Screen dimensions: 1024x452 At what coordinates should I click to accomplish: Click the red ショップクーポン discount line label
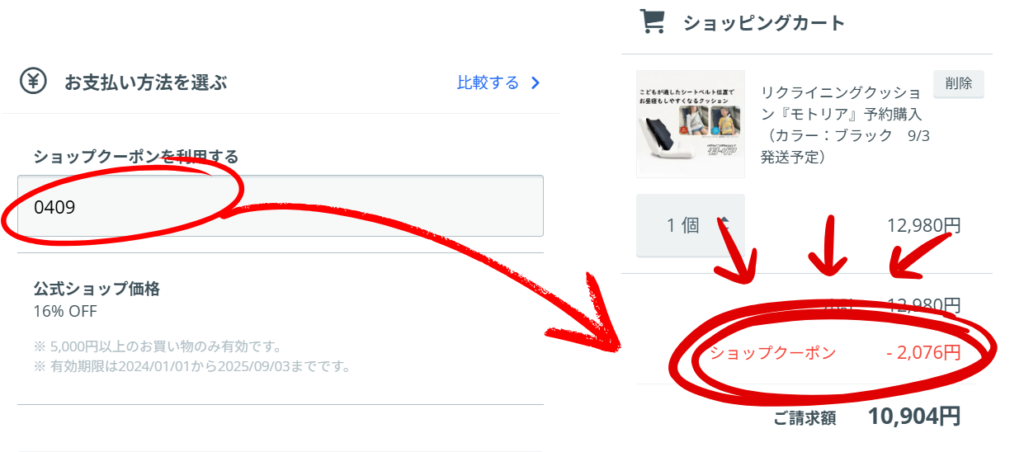[x=773, y=353]
